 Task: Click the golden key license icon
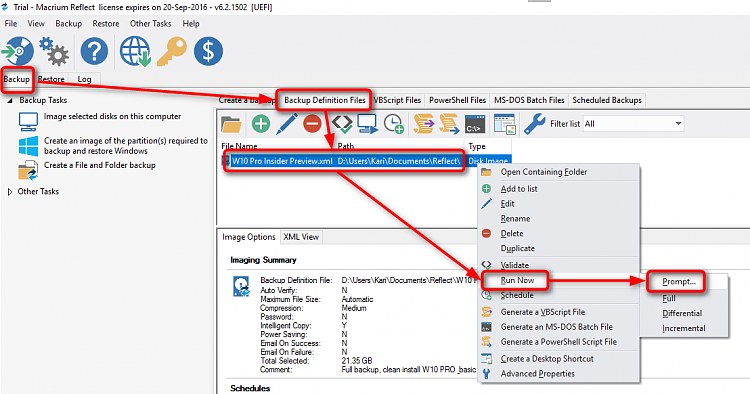coord(172,52)
